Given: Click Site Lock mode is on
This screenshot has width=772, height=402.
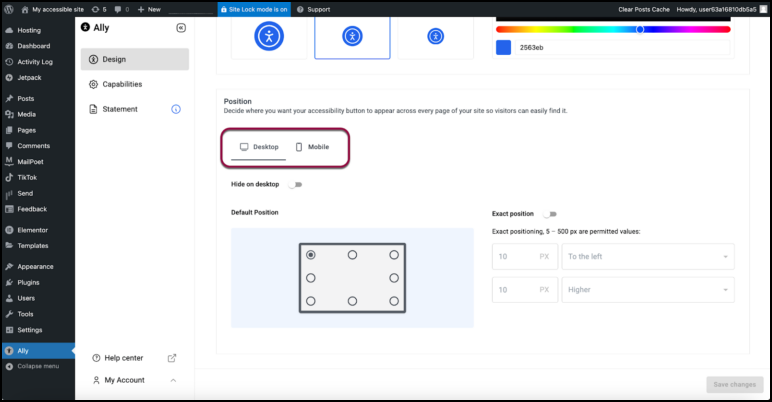Looking at the screenshot, I should [x=254, y=9].
